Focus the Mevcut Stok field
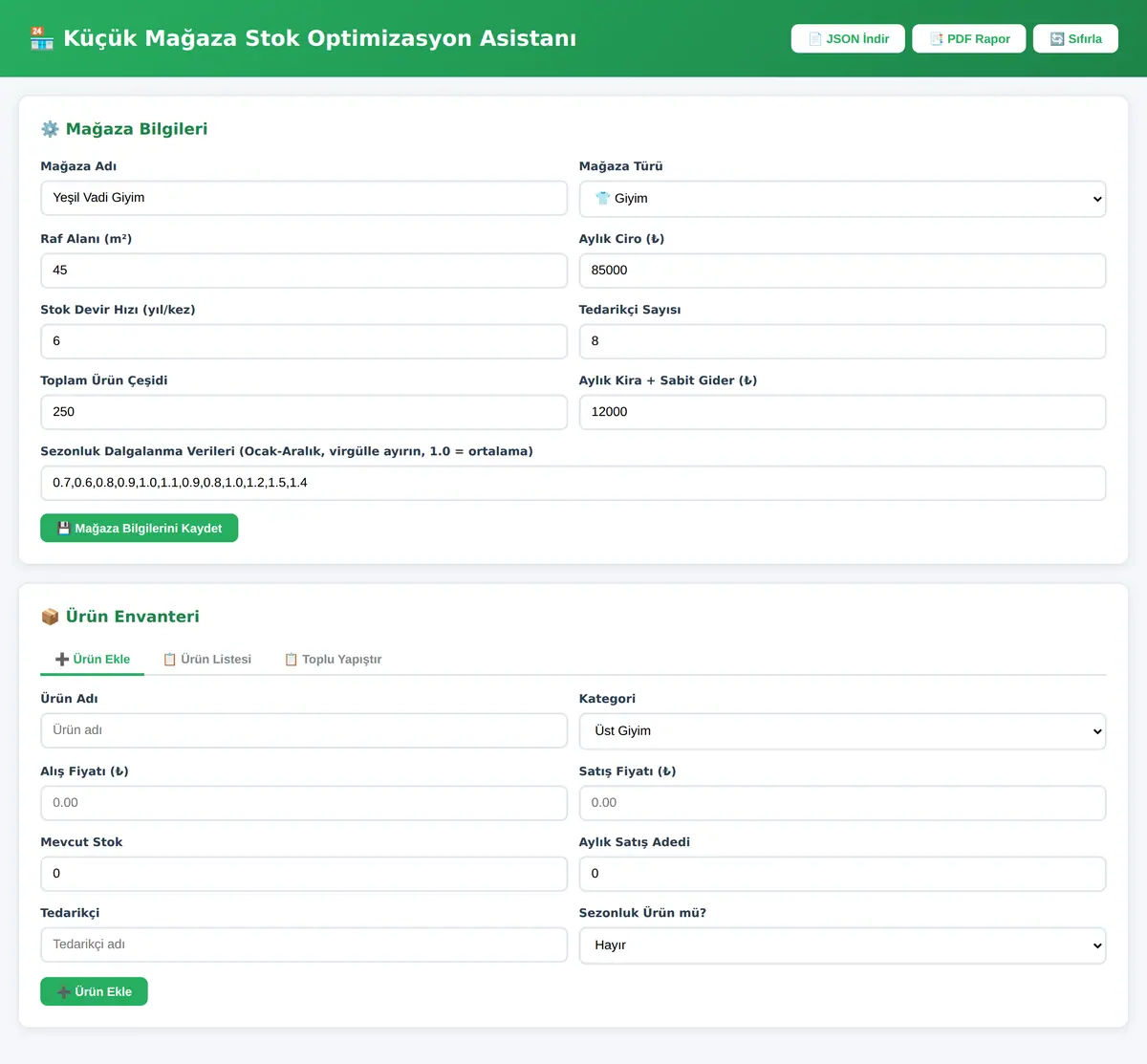Viewport: 1147px width, 1064px height. 304,874
